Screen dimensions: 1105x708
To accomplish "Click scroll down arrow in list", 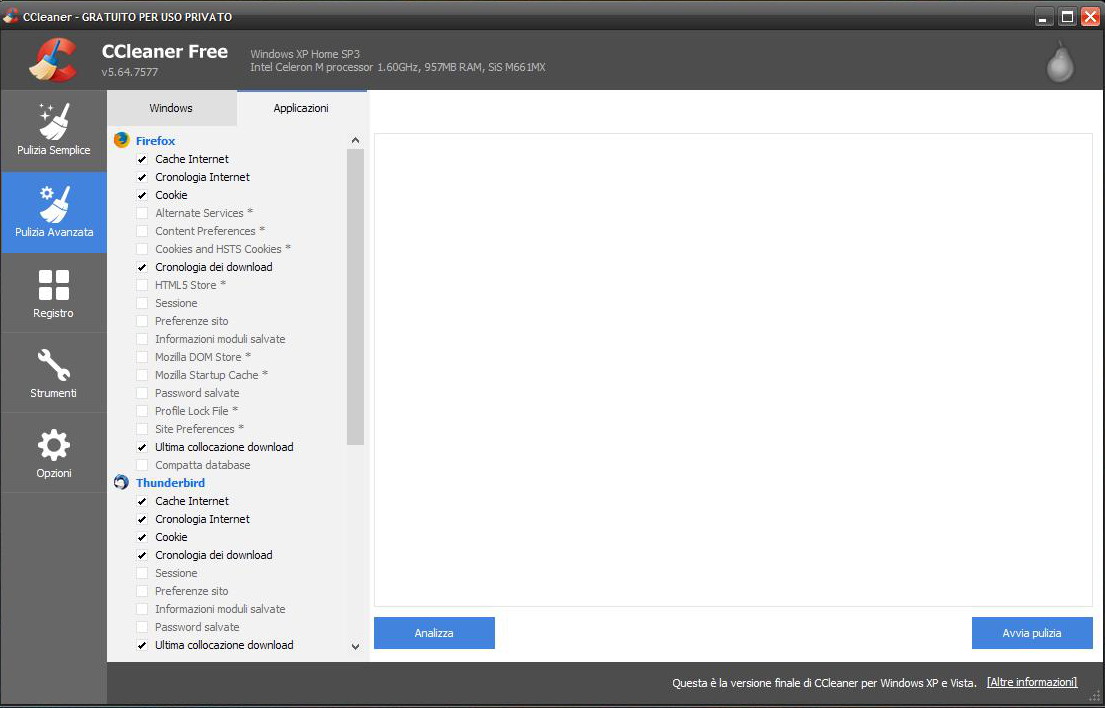I will 355,646.
